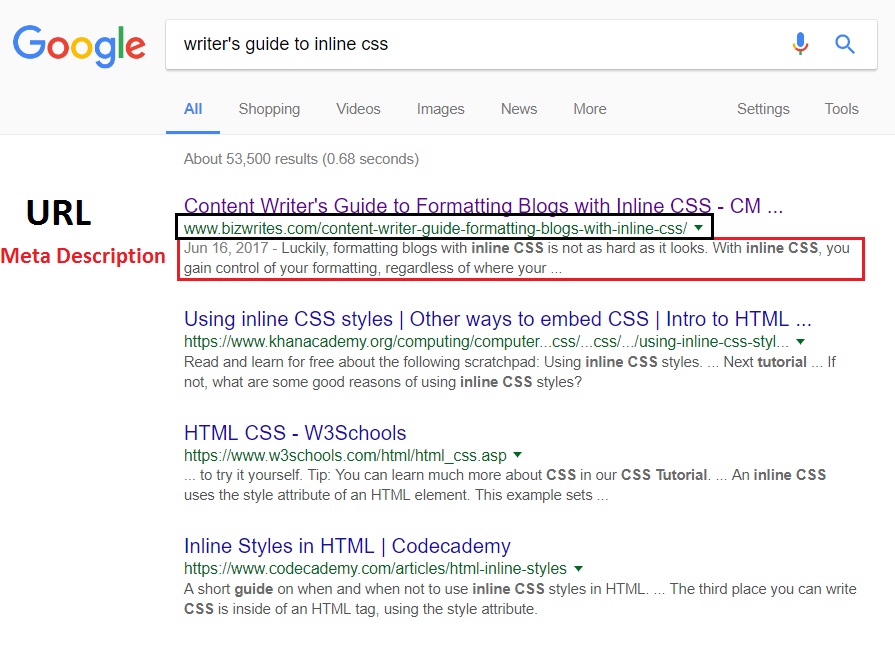895x645 pixels.
Task: Switch to the All tab
Action: tap(193, 109)
